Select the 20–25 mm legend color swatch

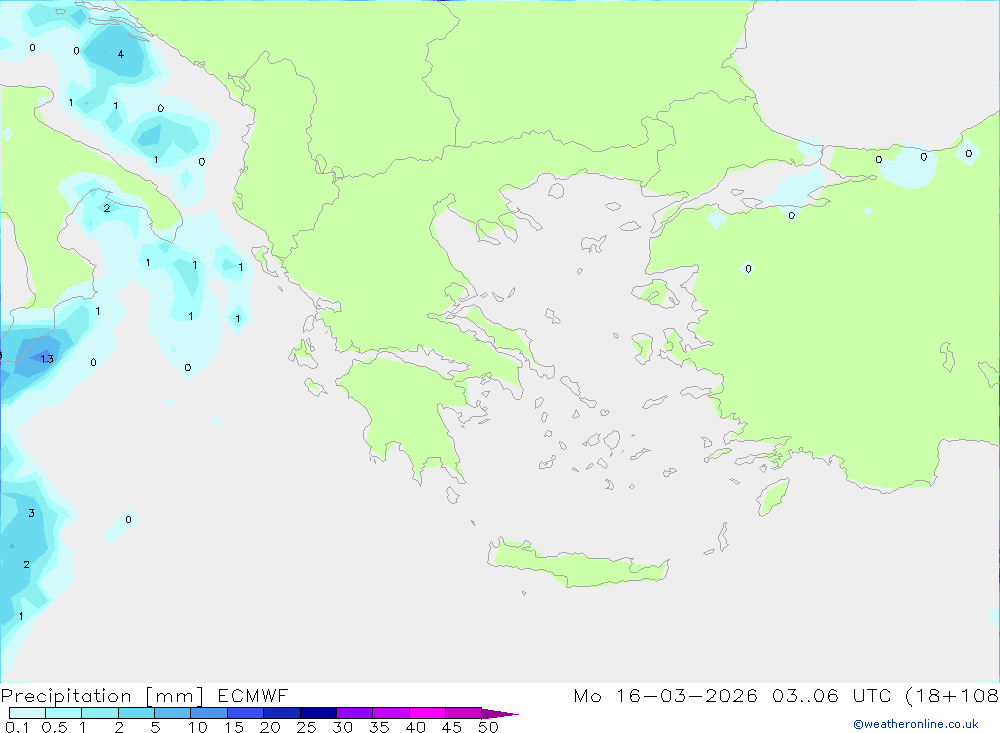pyautogui.click(x=282, y=713)
